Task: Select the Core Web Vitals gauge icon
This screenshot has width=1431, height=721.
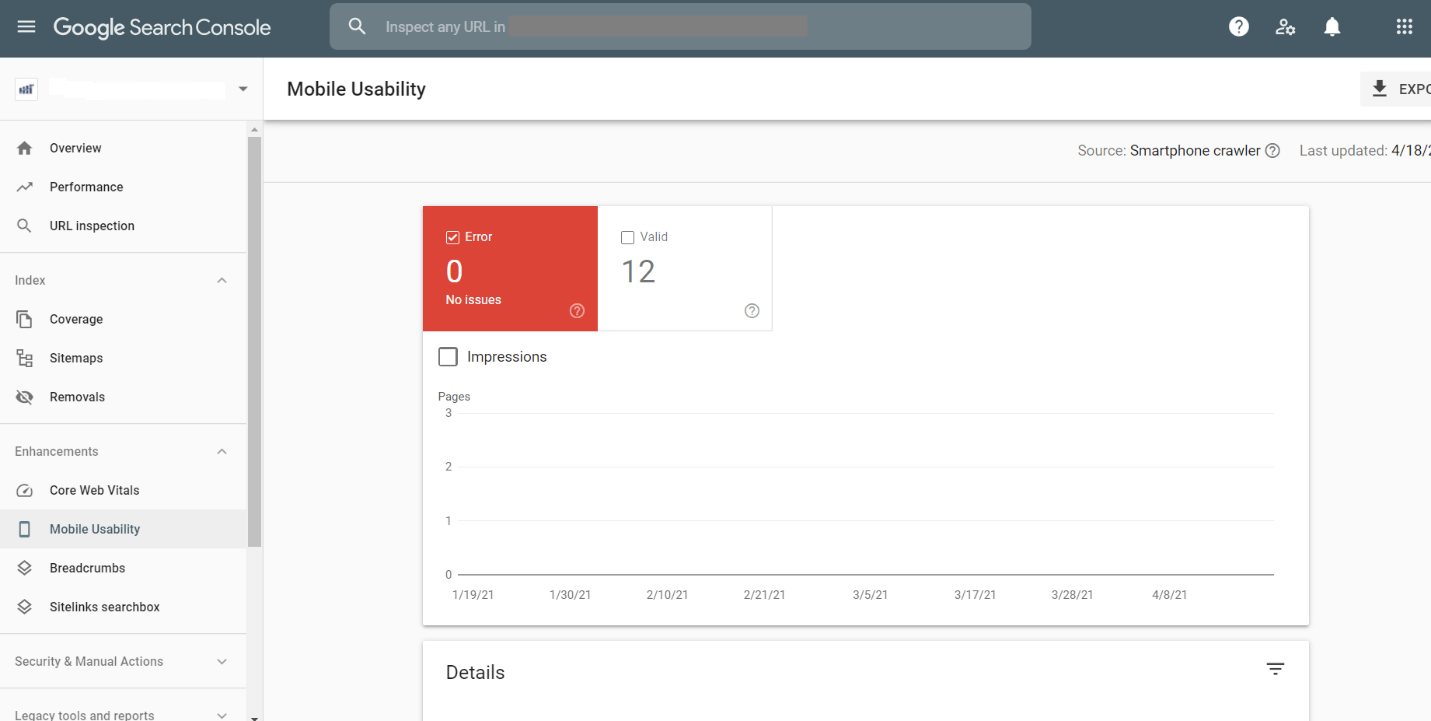Action: click(x=25, y=490)
